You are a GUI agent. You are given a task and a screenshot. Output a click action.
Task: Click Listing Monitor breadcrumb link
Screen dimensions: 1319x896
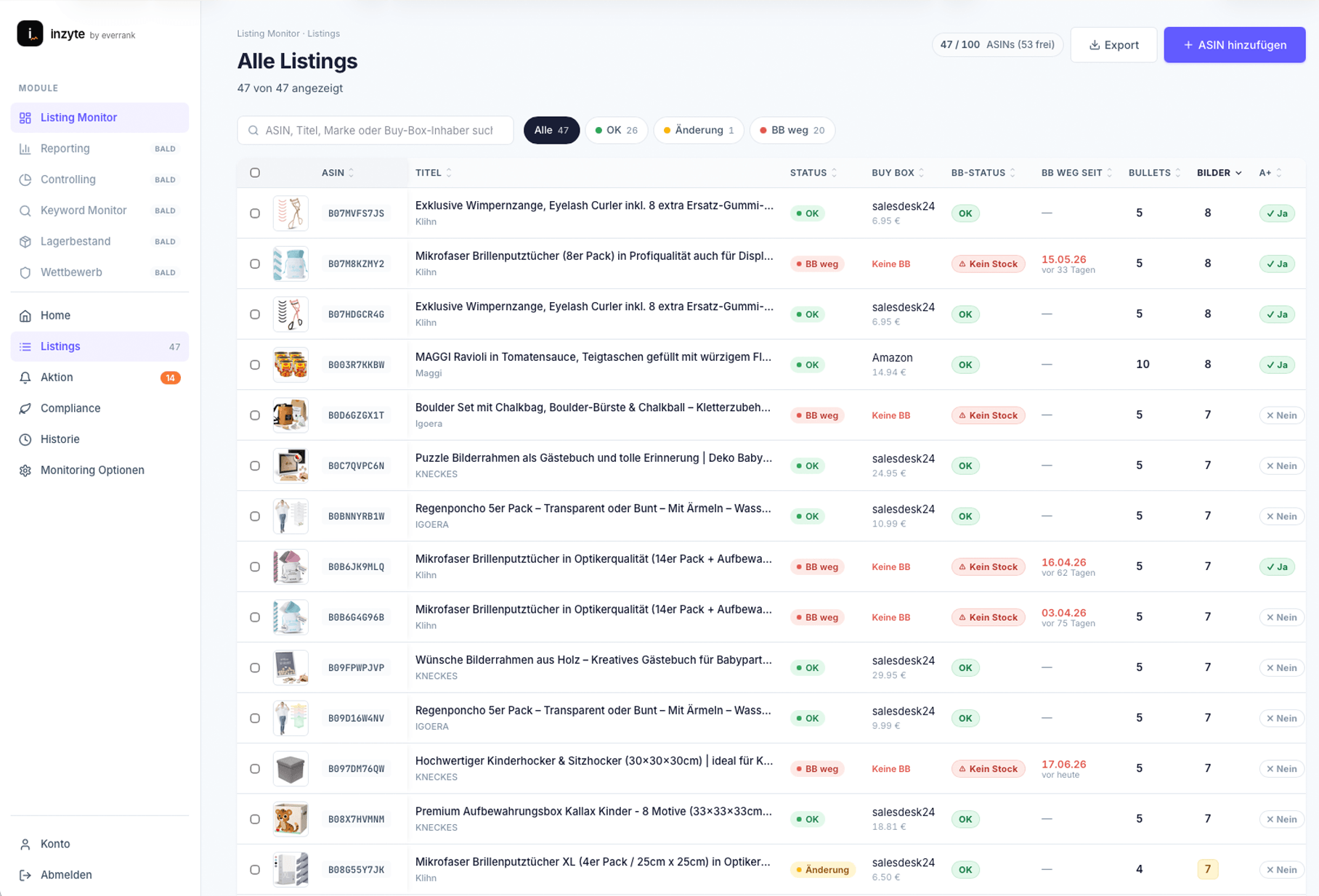click(268, 33)
